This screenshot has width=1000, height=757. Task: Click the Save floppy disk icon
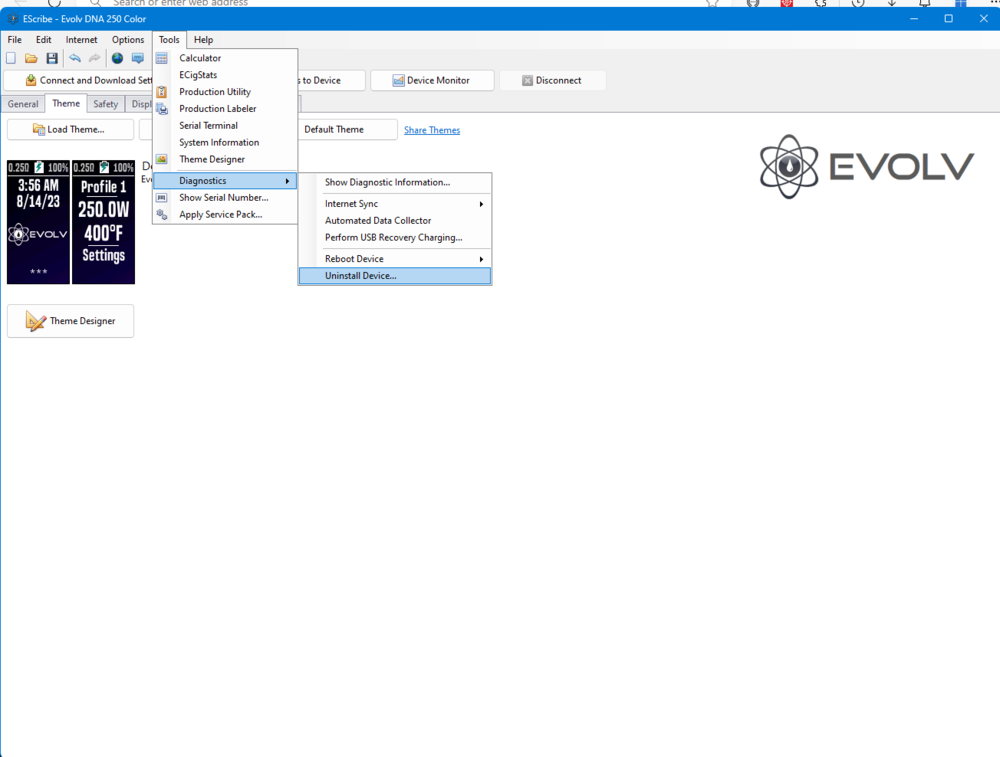52,58
